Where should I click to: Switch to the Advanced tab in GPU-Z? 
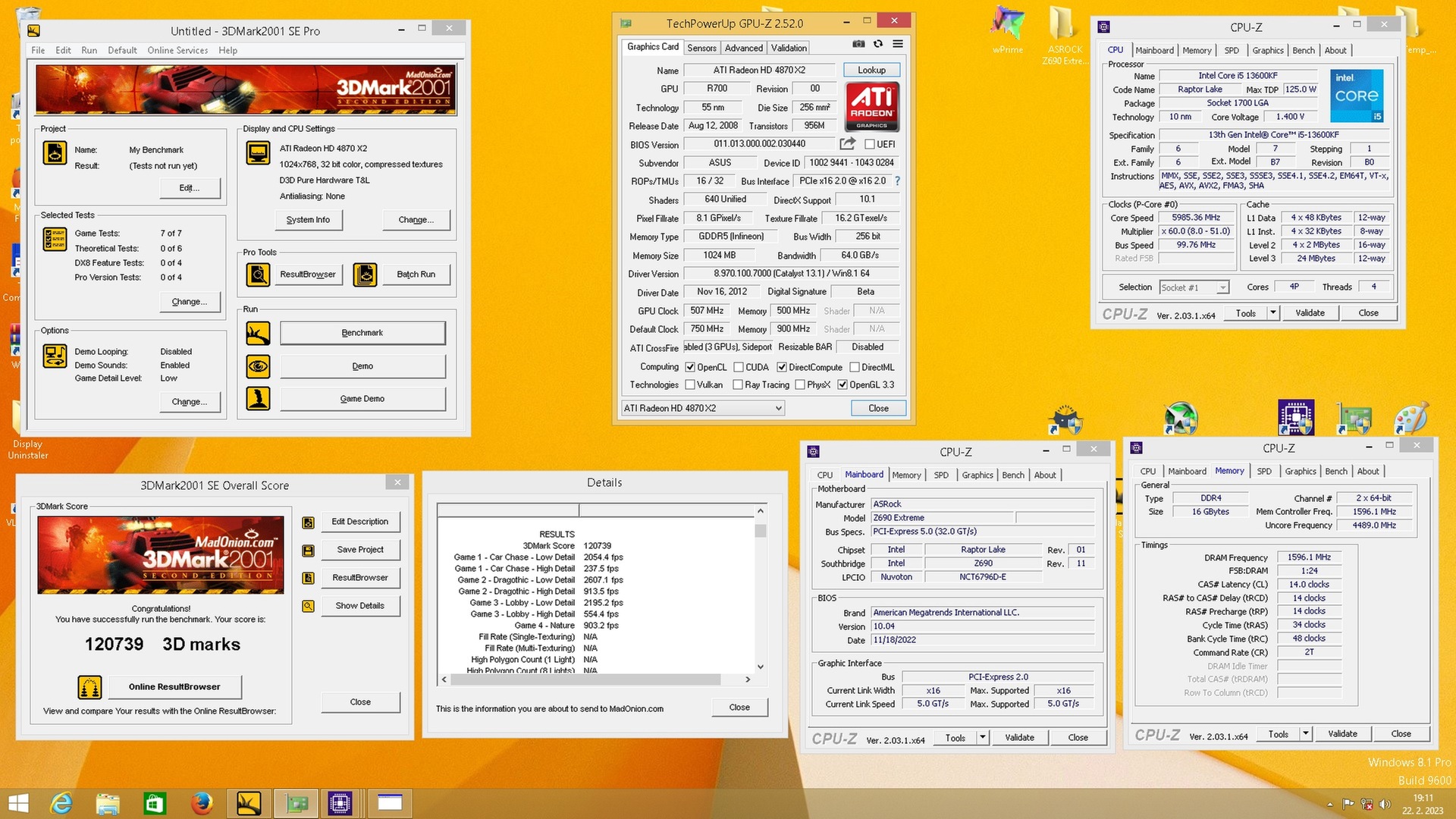[744, 48]
